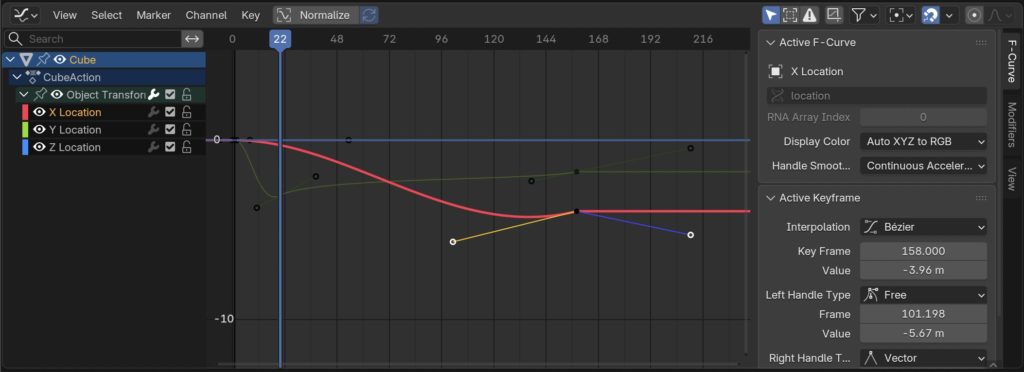Click the X Location wrench icon
This screenshot has width=1024, height=372.
tap(154, 112)
